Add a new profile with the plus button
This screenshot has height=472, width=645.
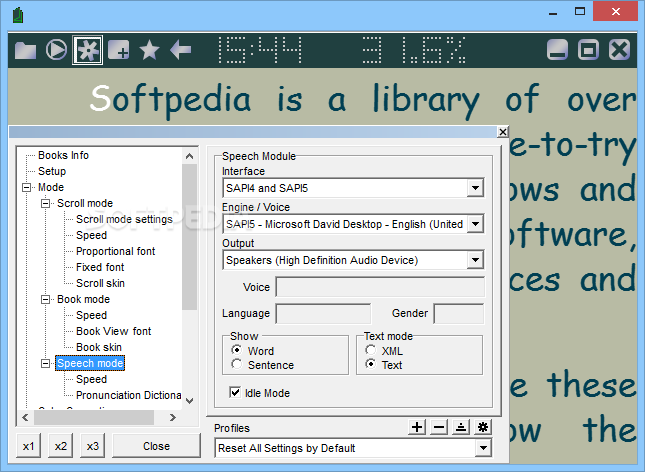(x=417, y=427)
